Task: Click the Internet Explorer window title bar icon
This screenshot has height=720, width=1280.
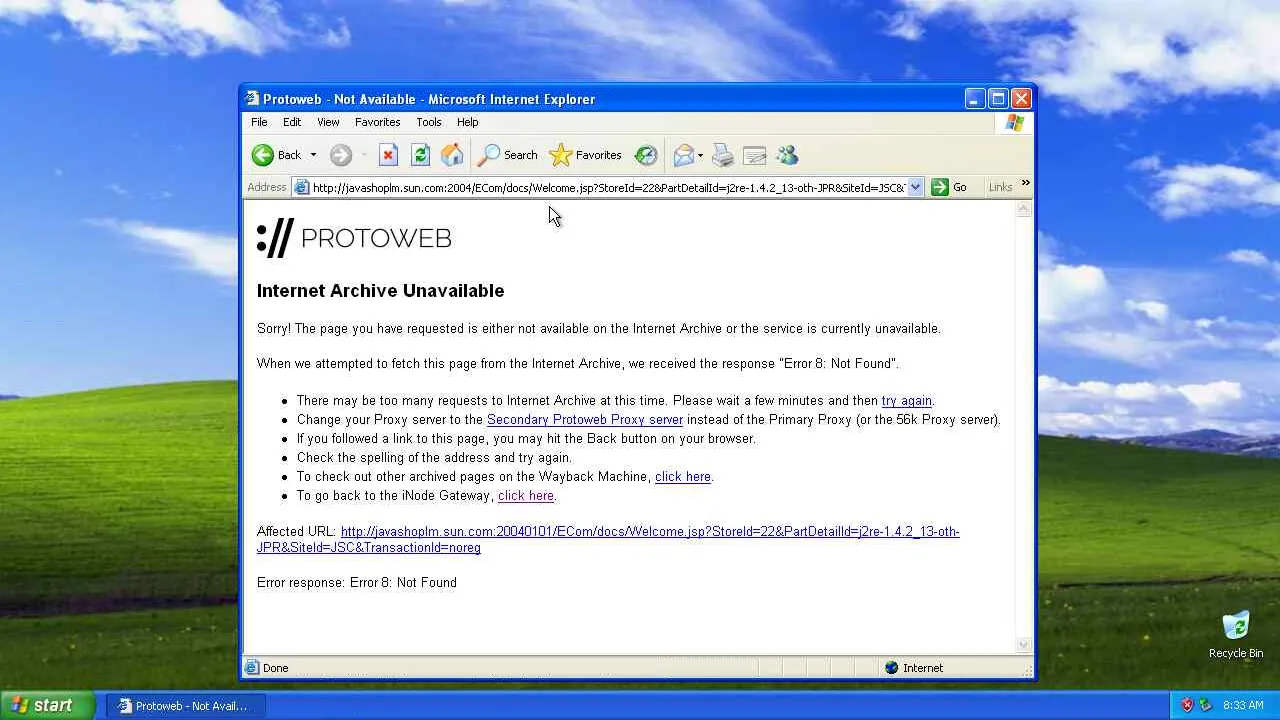Action: (253, 99)
